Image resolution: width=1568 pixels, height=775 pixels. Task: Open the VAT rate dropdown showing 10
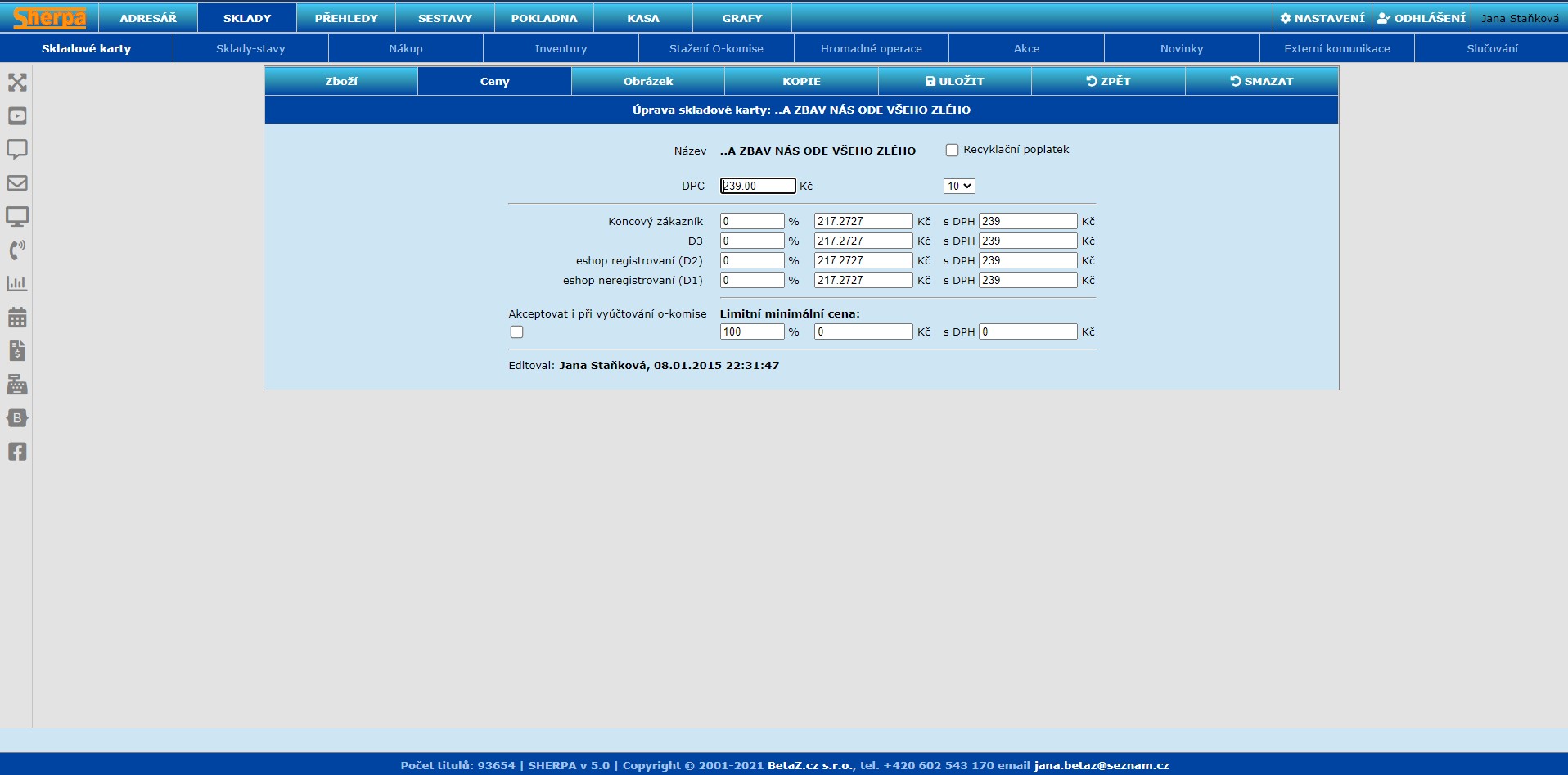[x=959, y=187]
